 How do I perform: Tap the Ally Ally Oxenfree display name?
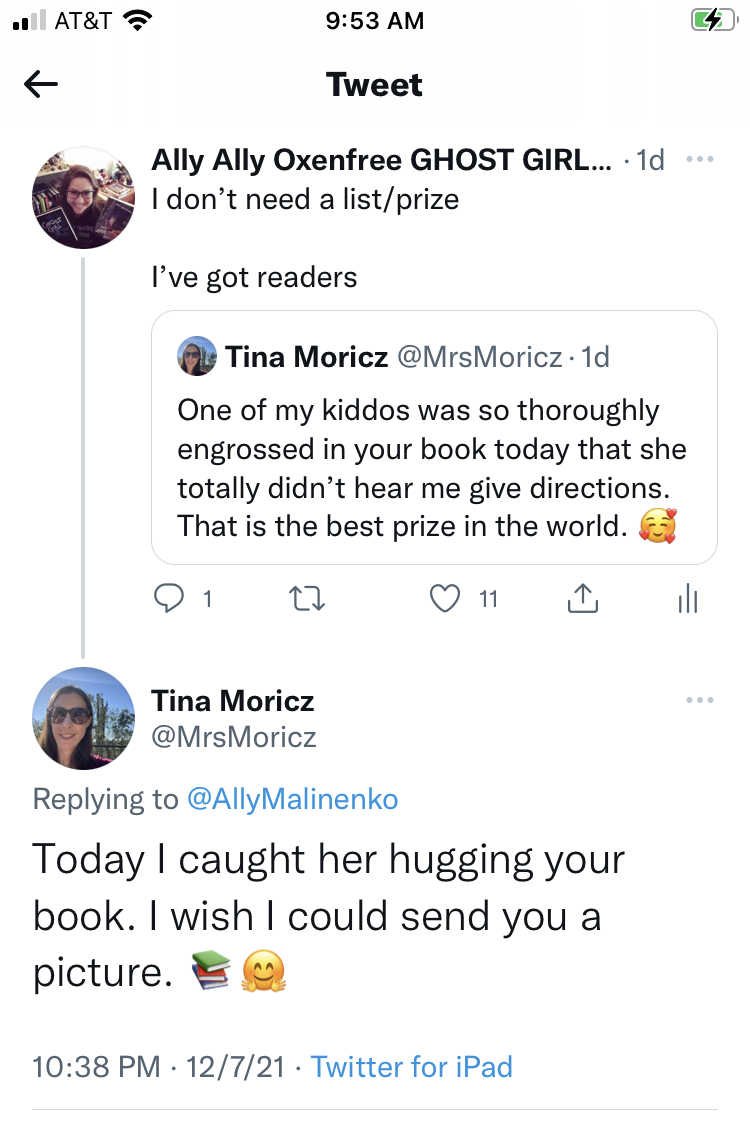tap(381, 160)
